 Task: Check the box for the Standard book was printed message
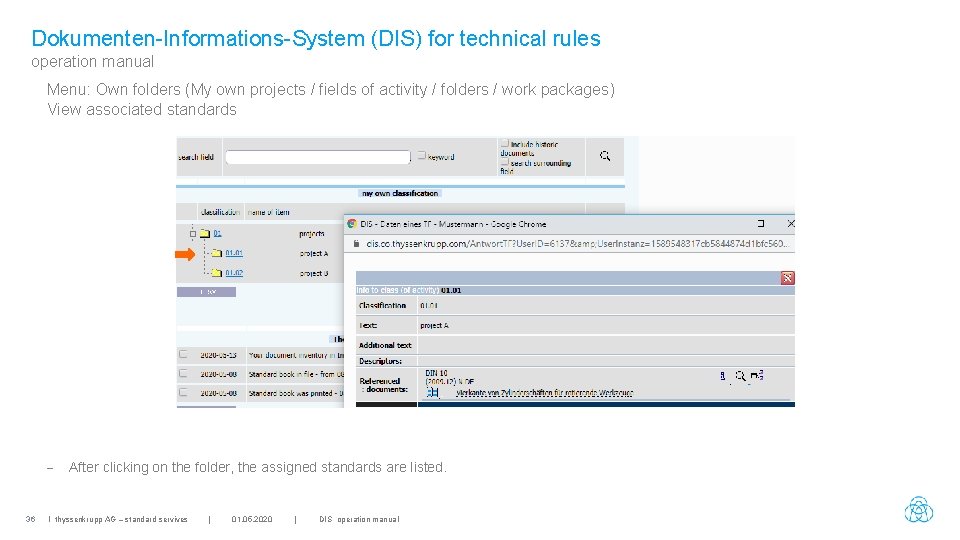(183, 392)
